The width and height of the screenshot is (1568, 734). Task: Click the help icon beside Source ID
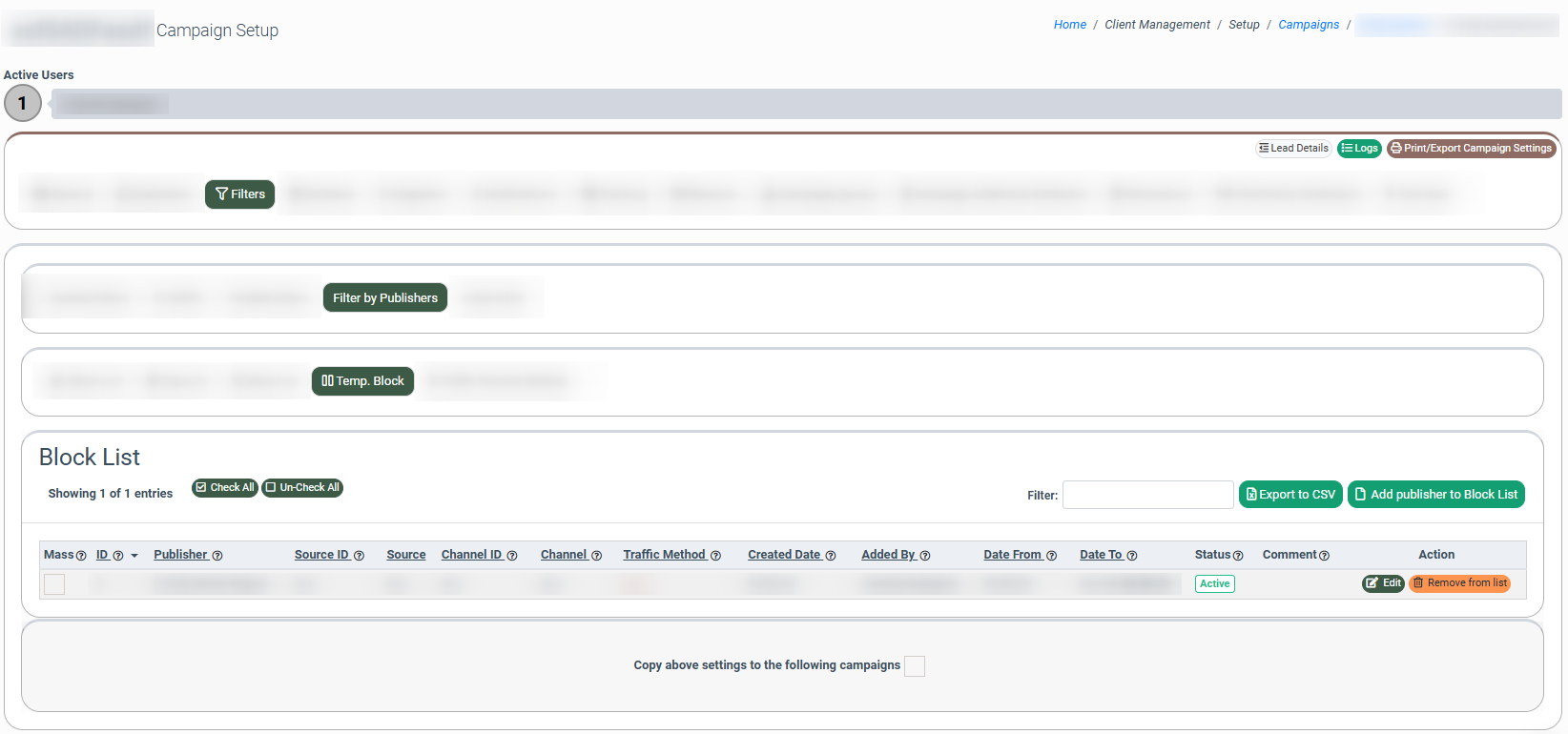[360, 556]
